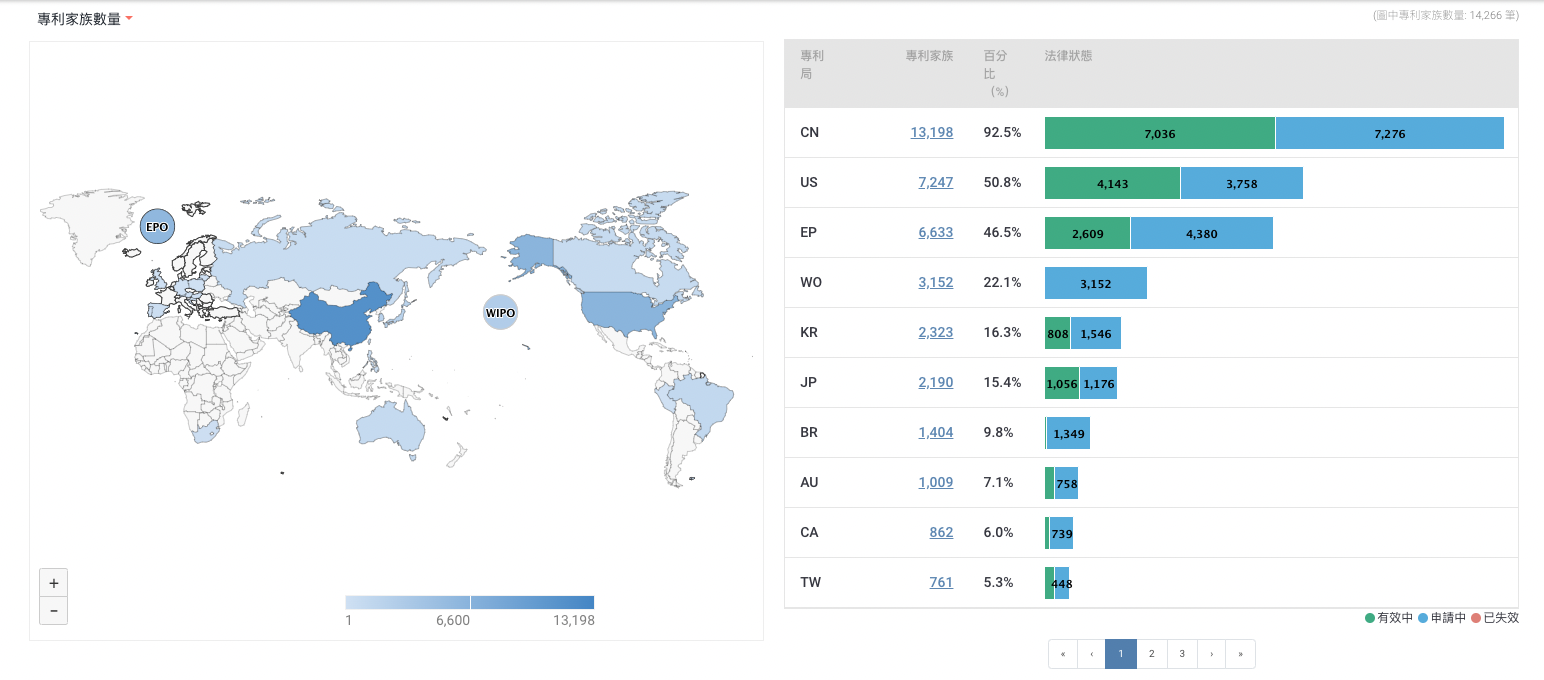Open the 專利家族數量 dropdown
The height and width of the screenshot is (680, 1544).
click(x=85, y=19)
